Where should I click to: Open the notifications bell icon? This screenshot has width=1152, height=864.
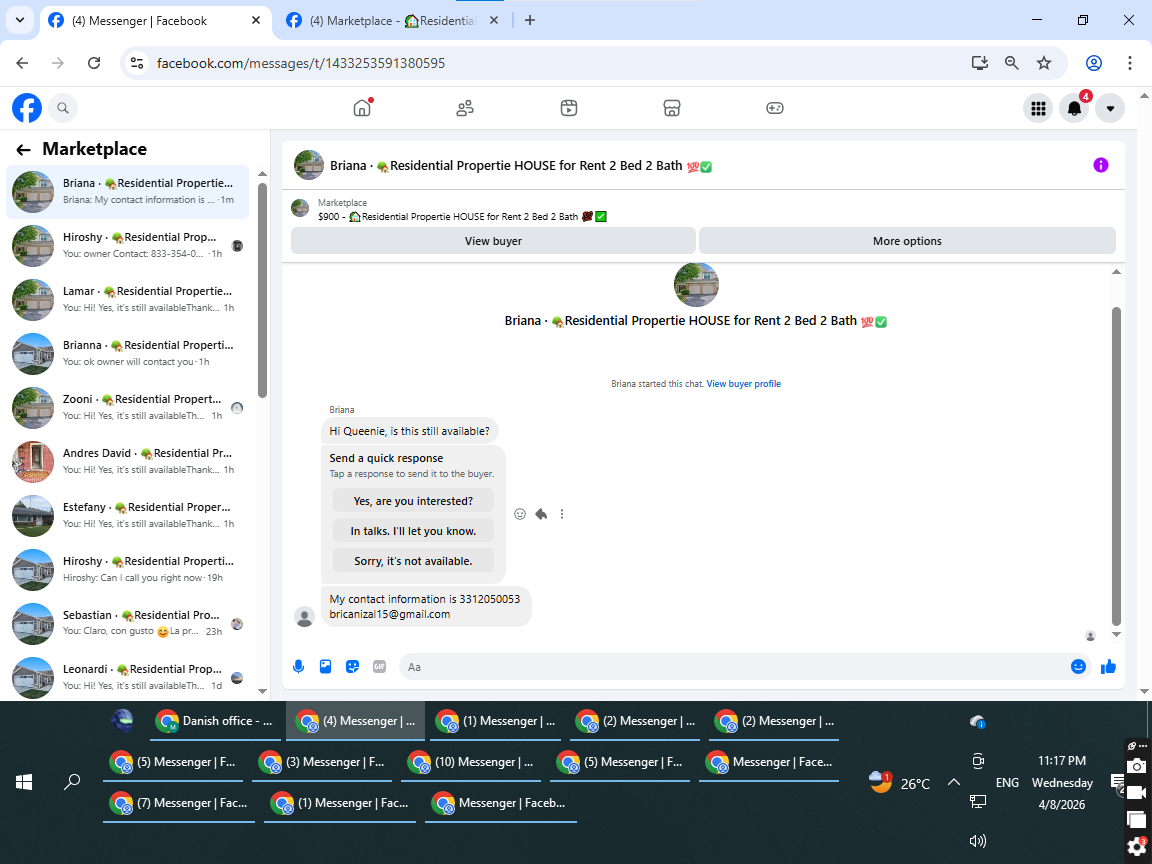(1074, 109)
